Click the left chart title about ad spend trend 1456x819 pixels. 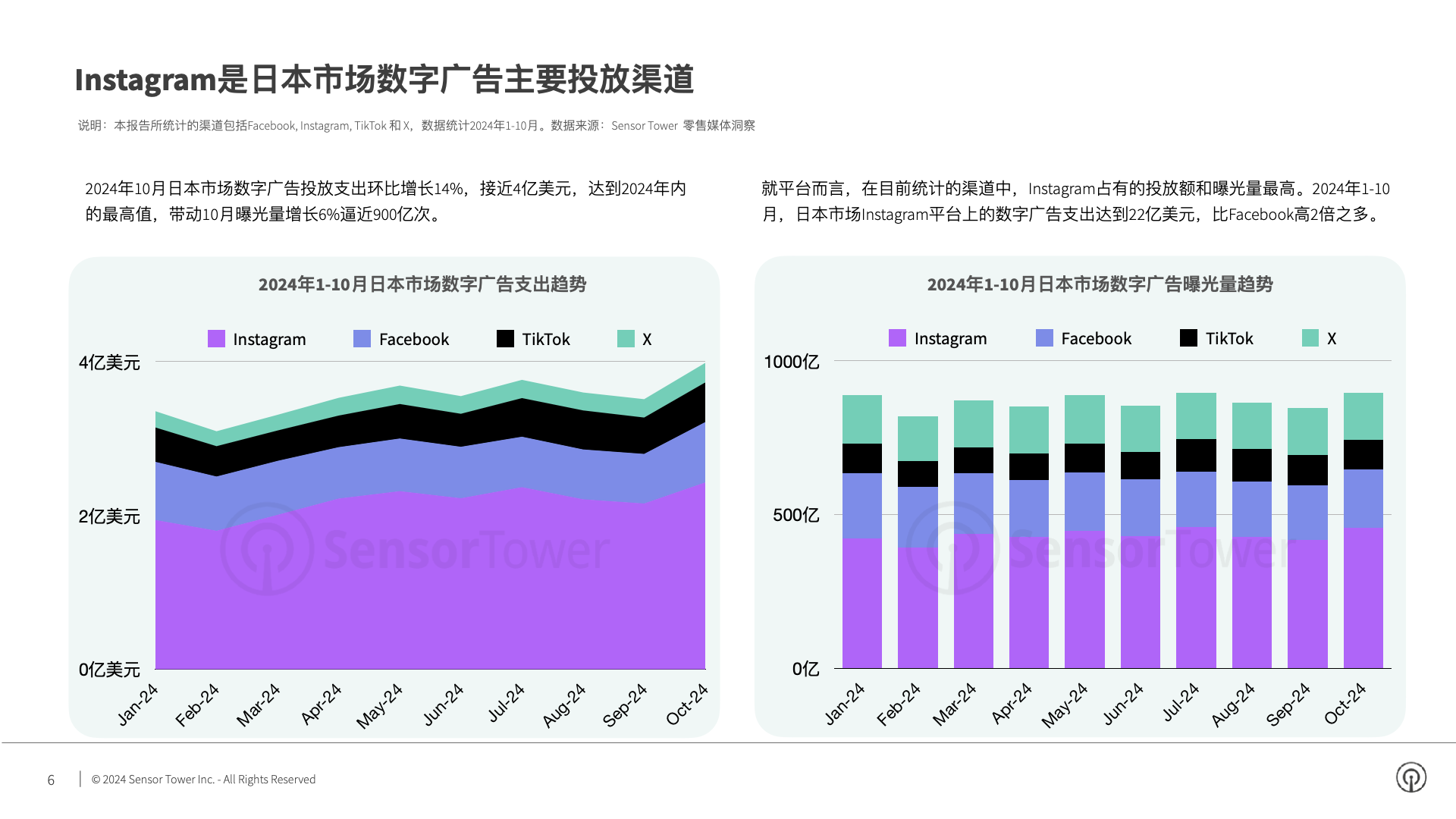422,284
